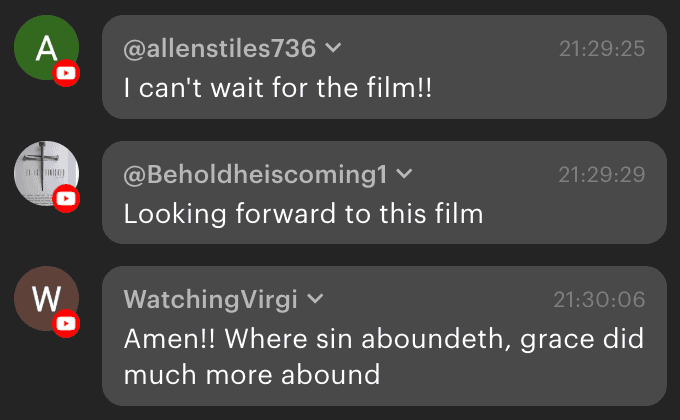Select the username @allenstiles736
The height and width of the screenshot is (420, 680).
coord(219,48)
